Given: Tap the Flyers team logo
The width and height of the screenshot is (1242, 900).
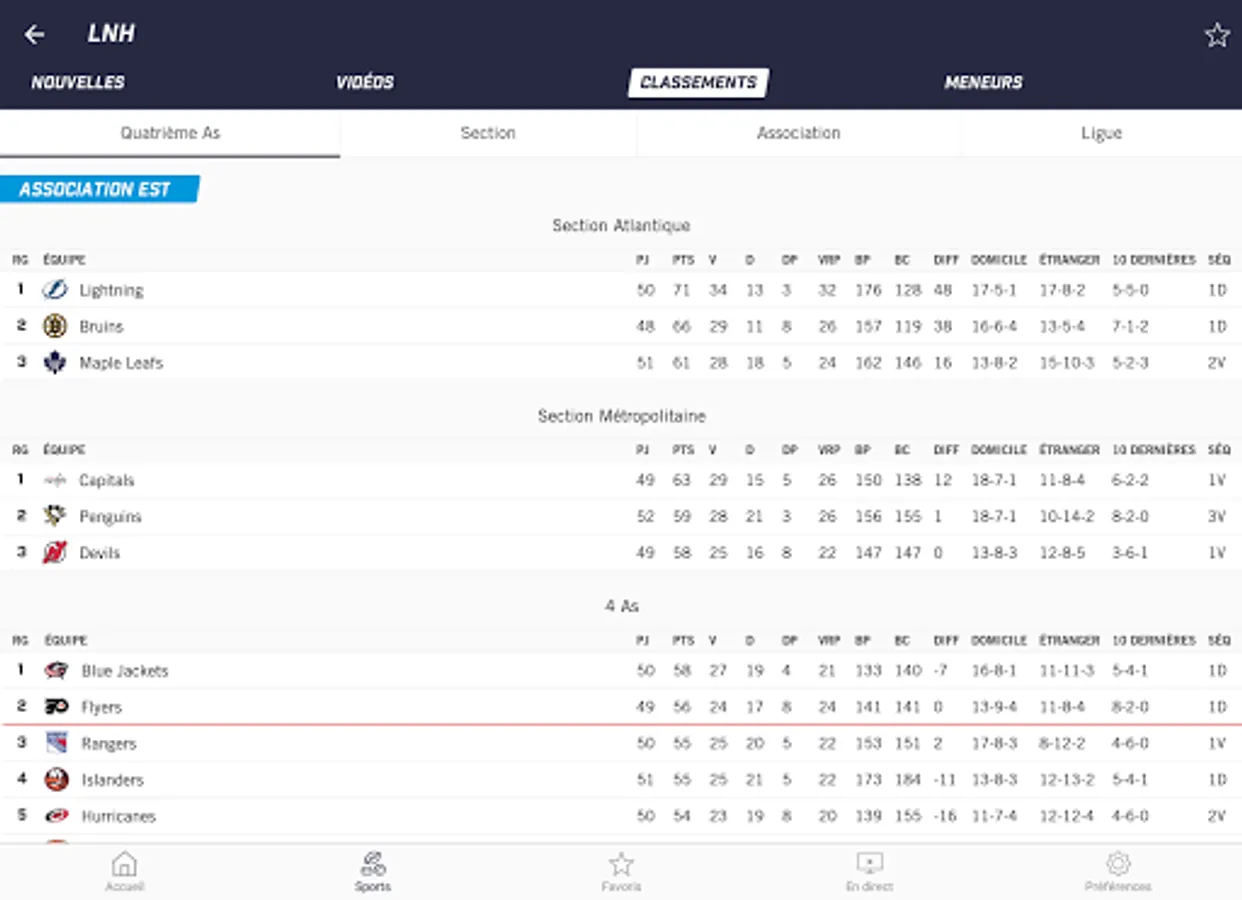Looking at the screenshot, I should 56,707.
